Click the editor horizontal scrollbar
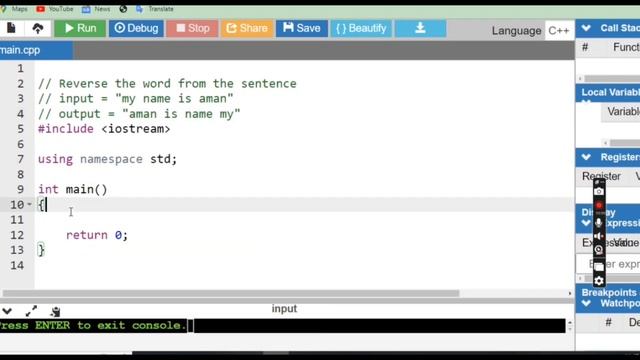 click(231, 293)
